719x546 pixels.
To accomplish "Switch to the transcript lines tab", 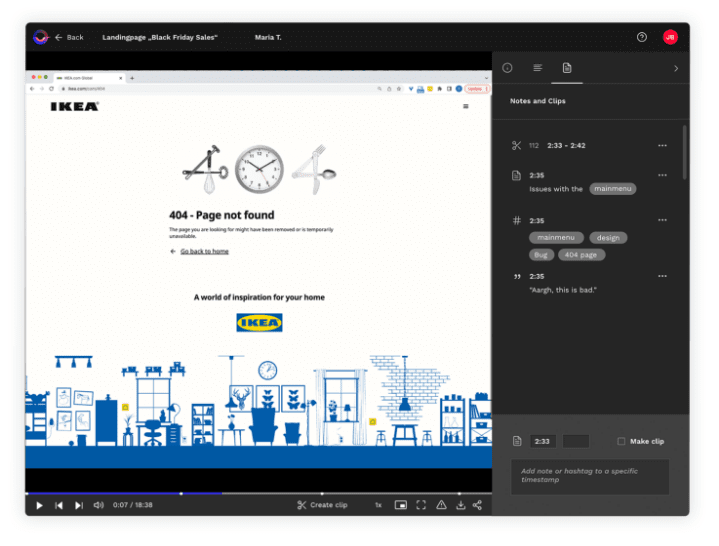I will [537, 68].
